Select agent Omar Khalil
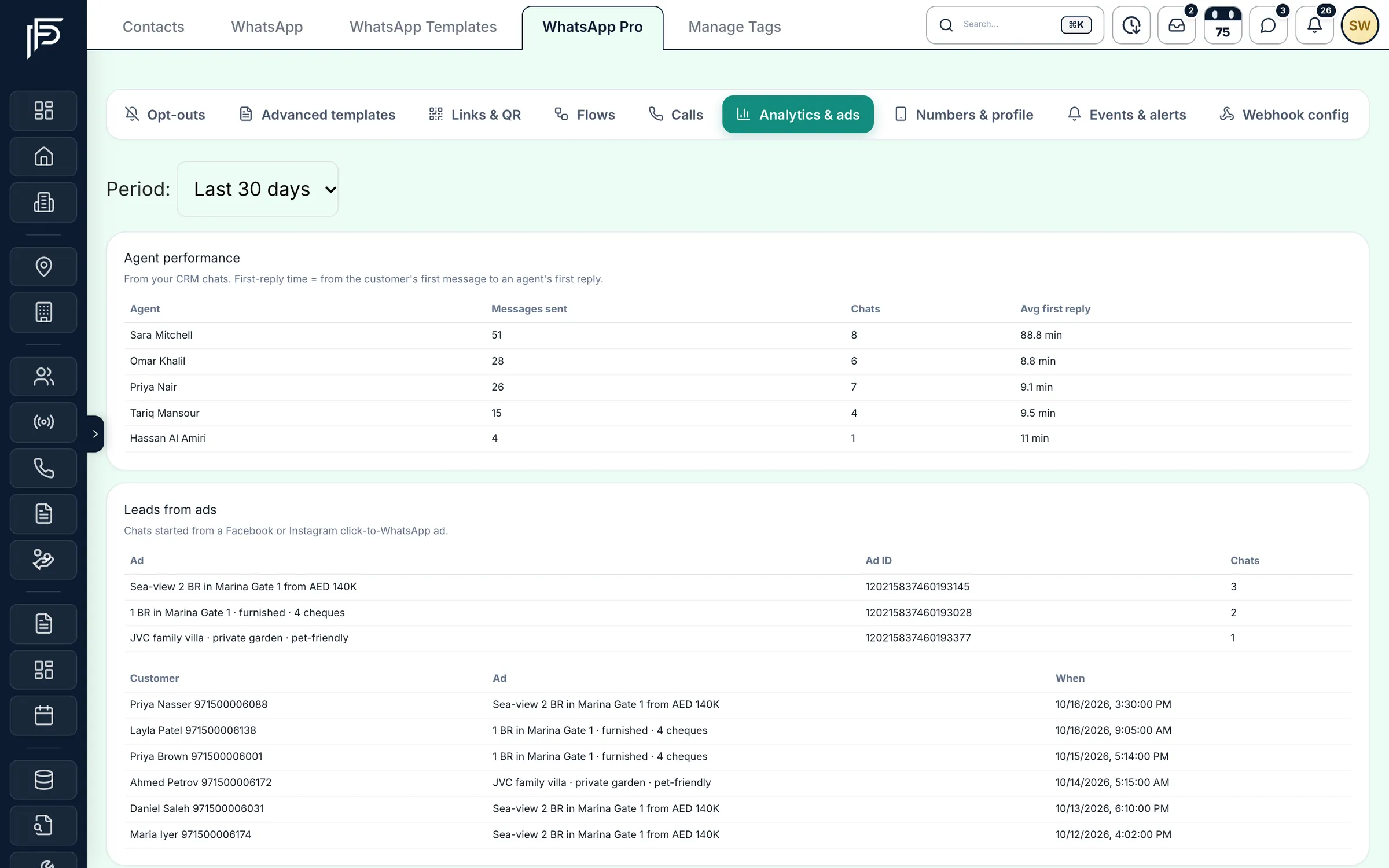The width and height of the screenshot is (1389, 868). 157,361
